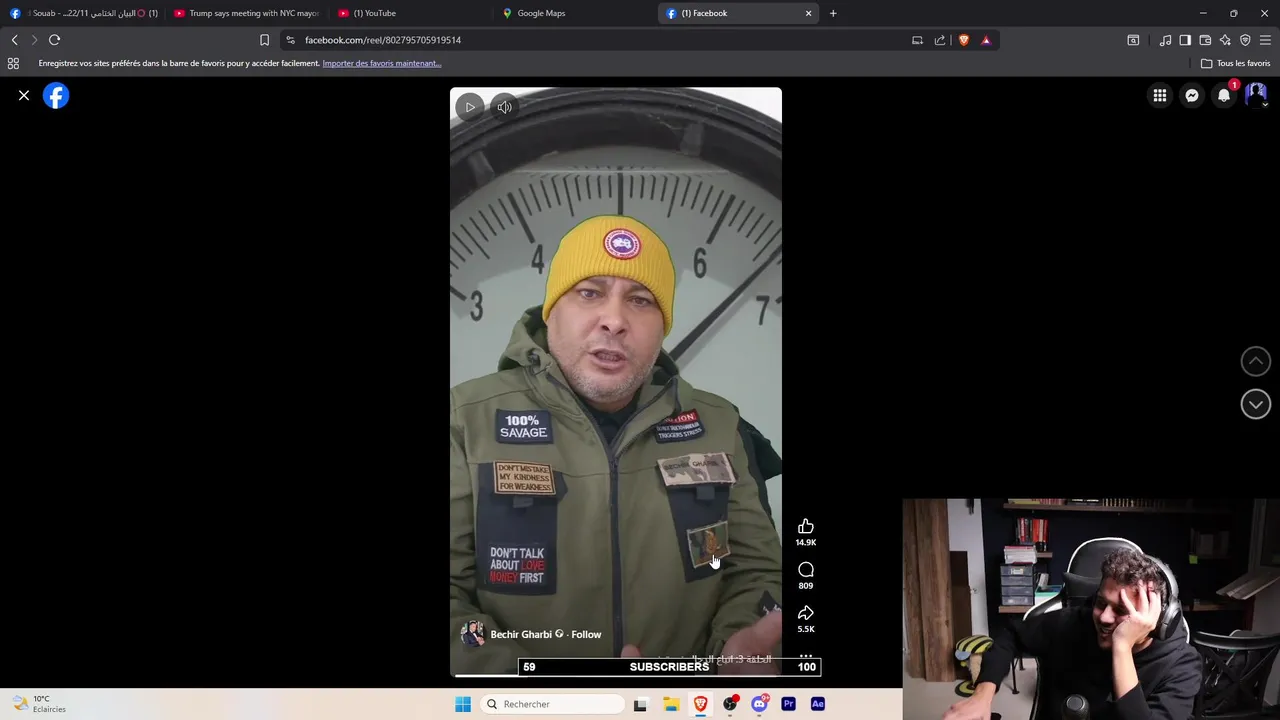The height and width of the screenshot is (720, 1280).
Task: Go to Facebook home via the logo
Action: click(56, 96)
